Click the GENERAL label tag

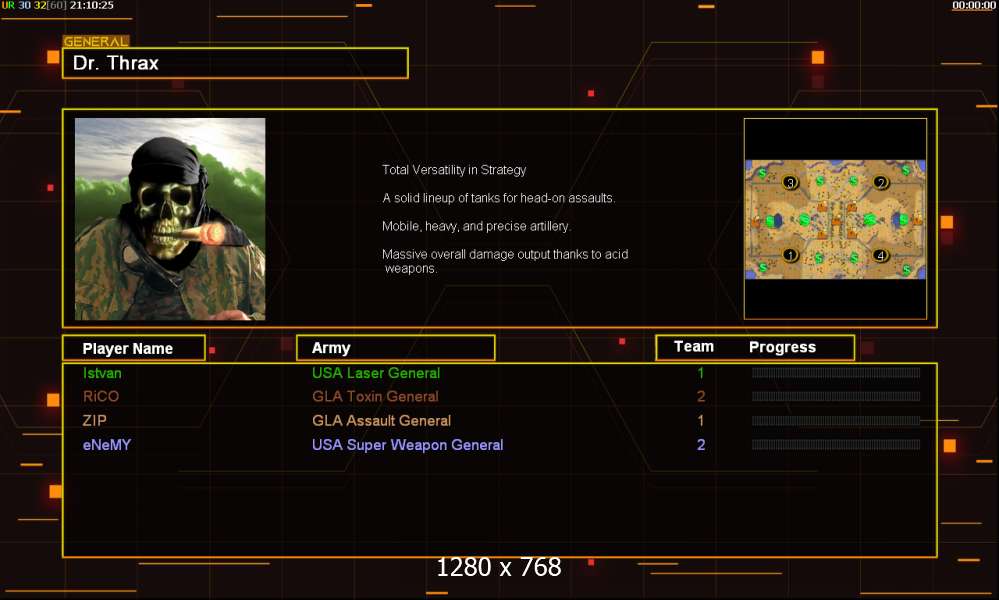pos(96,41)
